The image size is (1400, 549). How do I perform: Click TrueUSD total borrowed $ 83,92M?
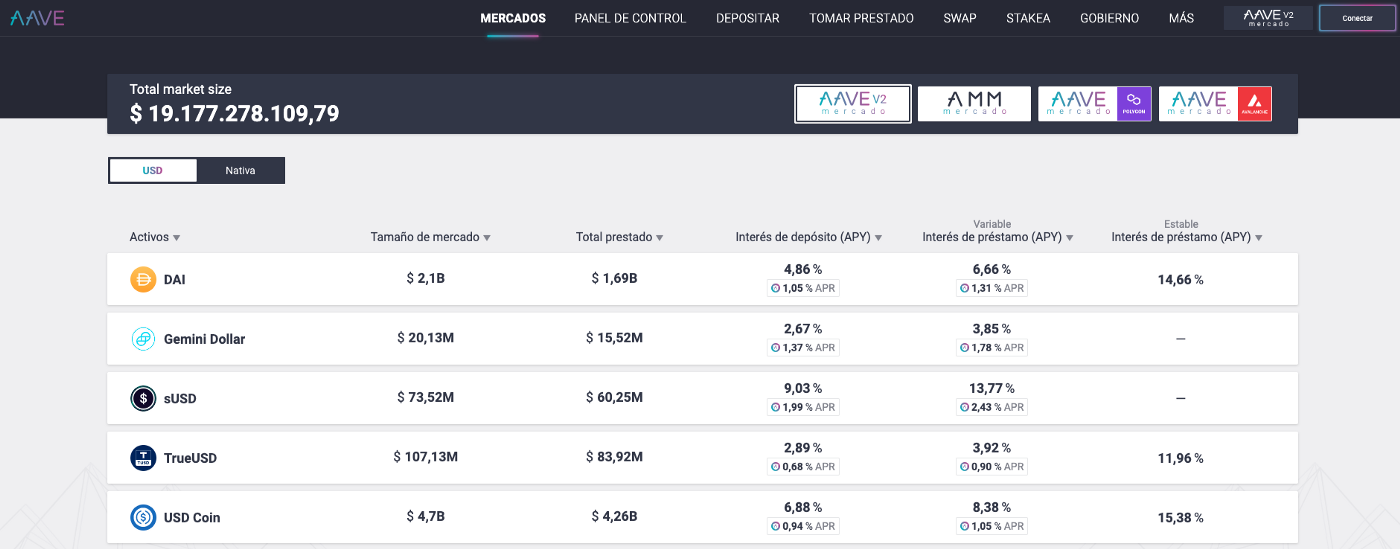[x=614, y=457]
